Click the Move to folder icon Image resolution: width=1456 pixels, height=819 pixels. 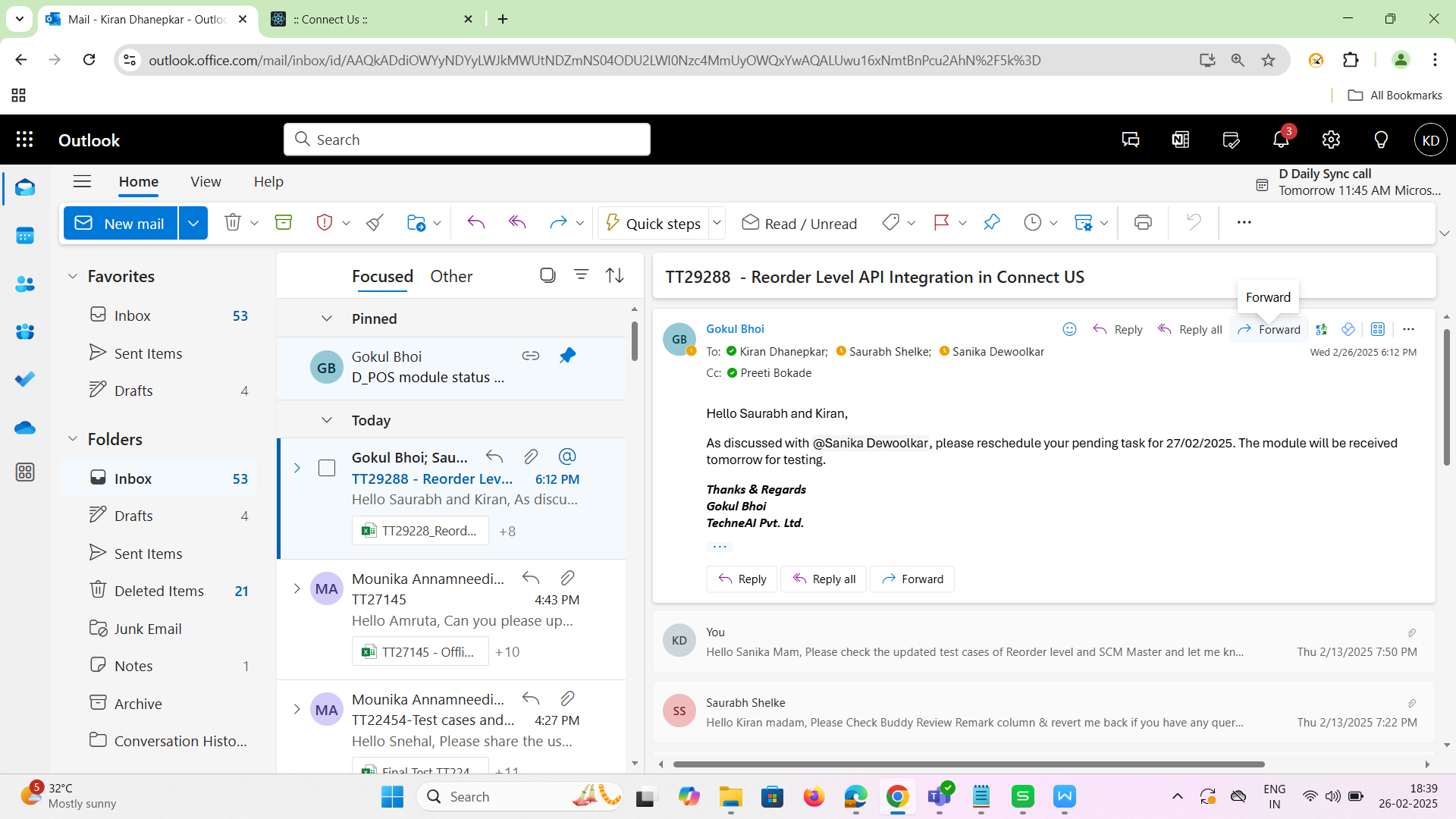[416, 223]
